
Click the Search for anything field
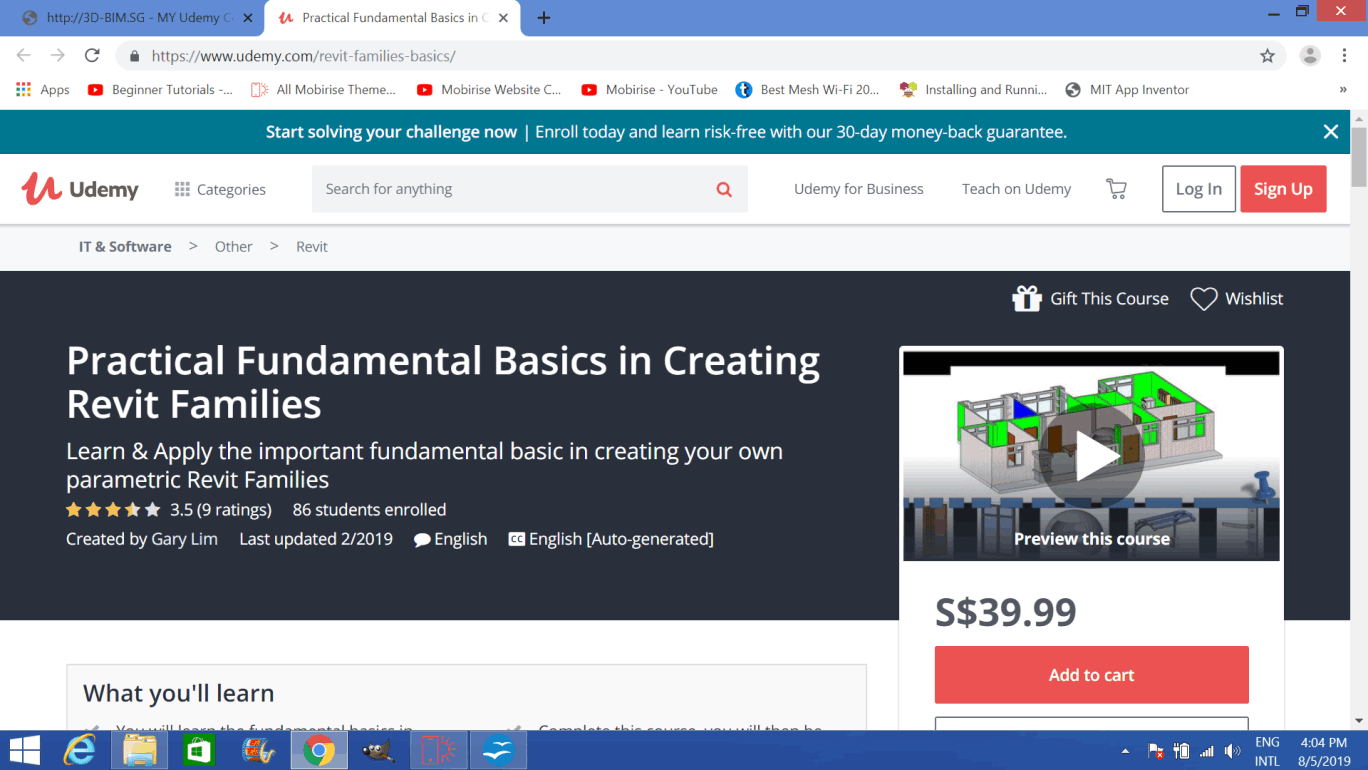point(510,189)
